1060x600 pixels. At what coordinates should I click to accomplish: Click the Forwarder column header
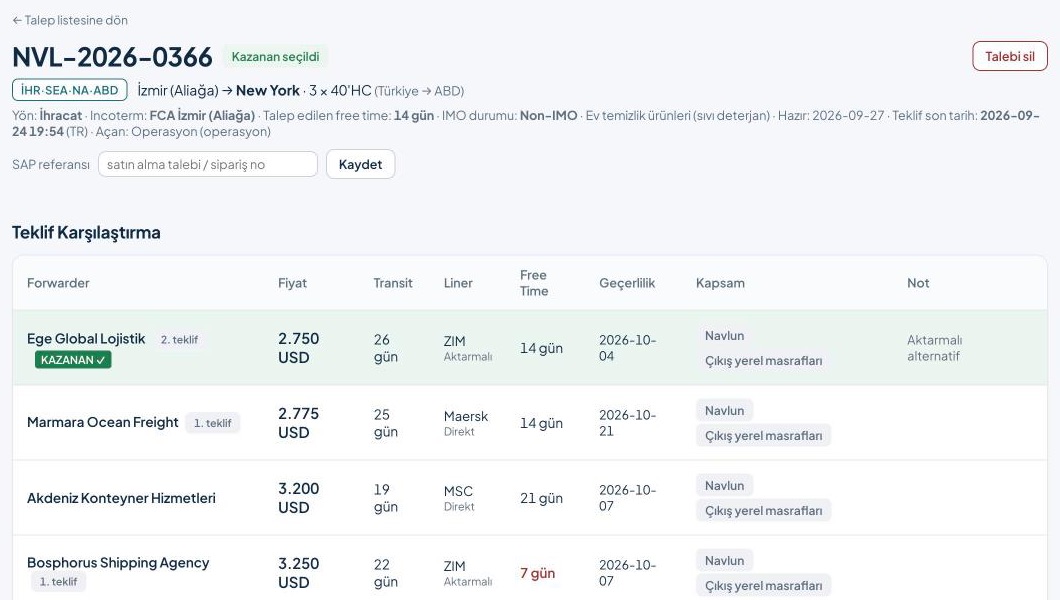58,283
